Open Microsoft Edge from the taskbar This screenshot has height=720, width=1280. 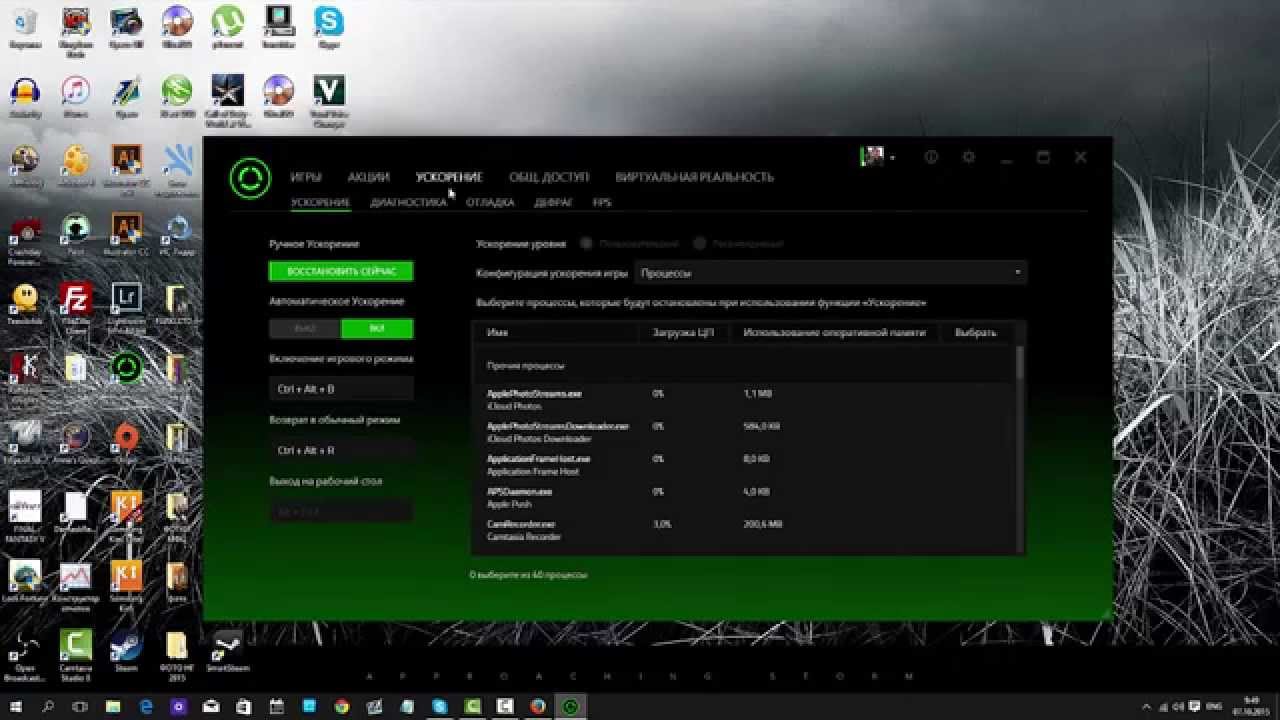tap(146, 706)
